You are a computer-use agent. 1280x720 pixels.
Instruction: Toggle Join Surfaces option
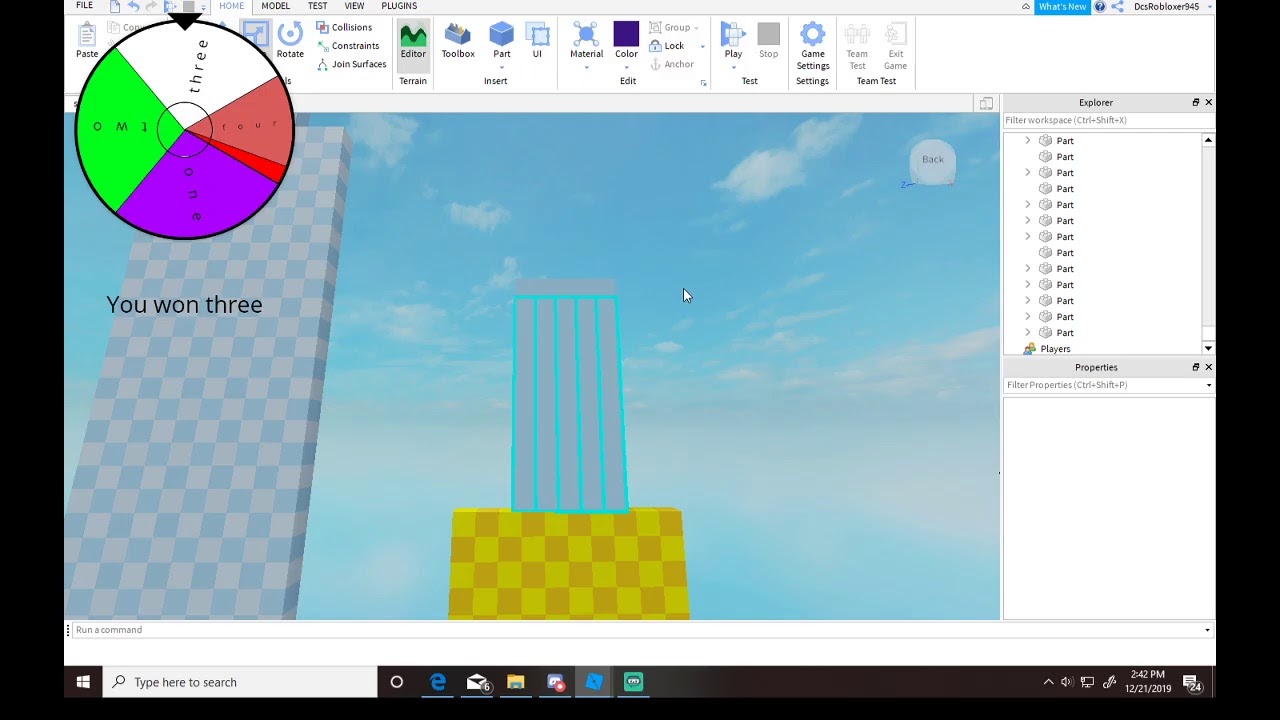351,64
